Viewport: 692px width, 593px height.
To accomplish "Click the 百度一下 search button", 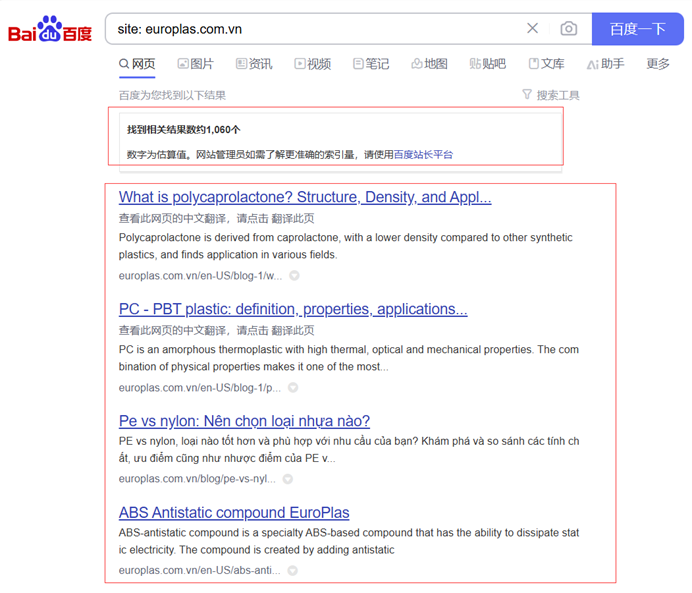I will [637, 29].
